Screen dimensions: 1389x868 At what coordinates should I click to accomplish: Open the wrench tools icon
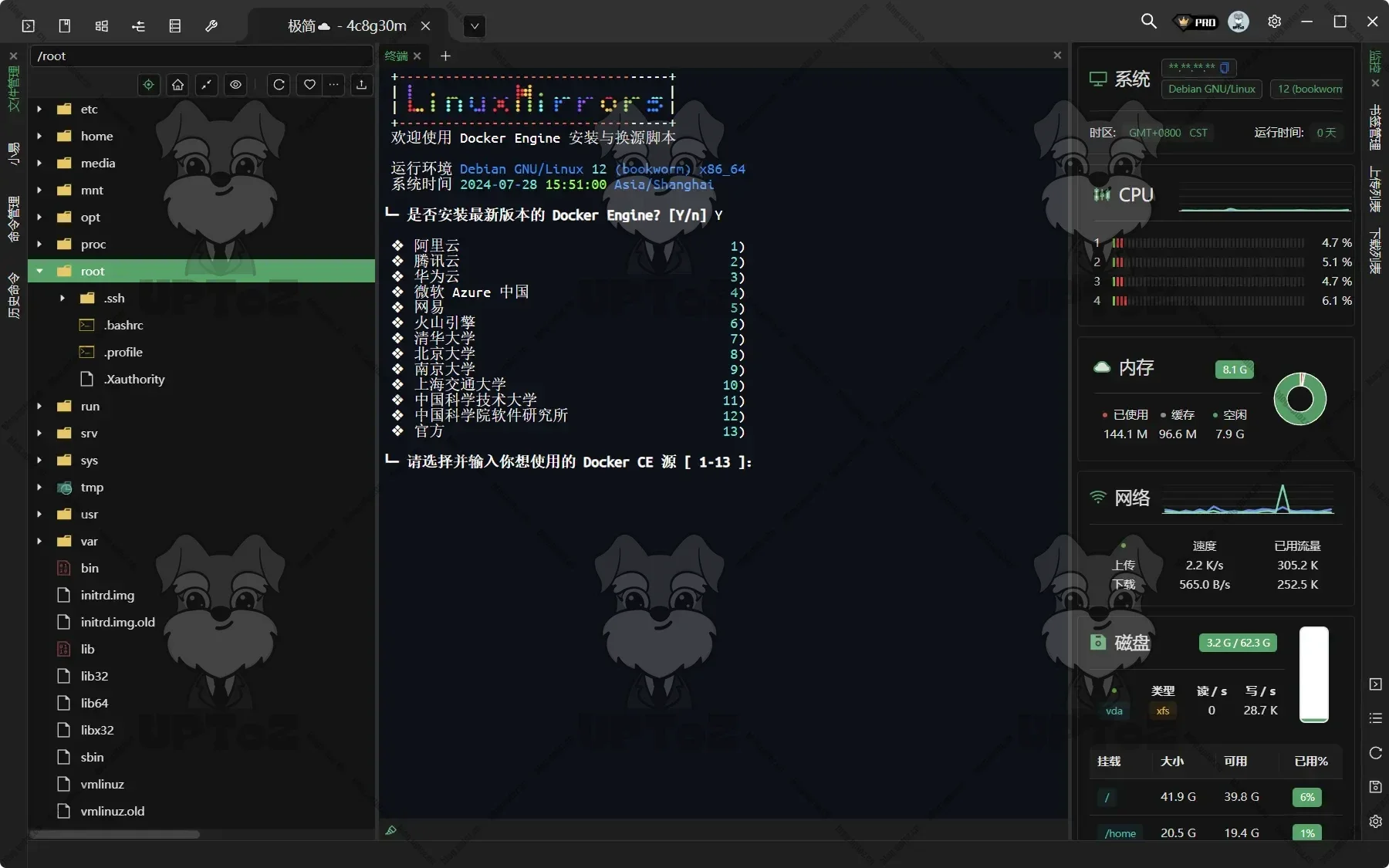(x=211, y=25)
